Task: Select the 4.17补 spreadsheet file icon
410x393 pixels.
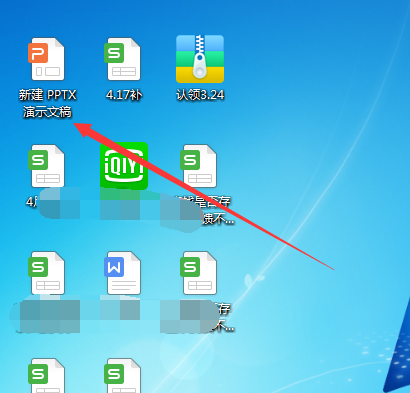Action: click(123, 59)
